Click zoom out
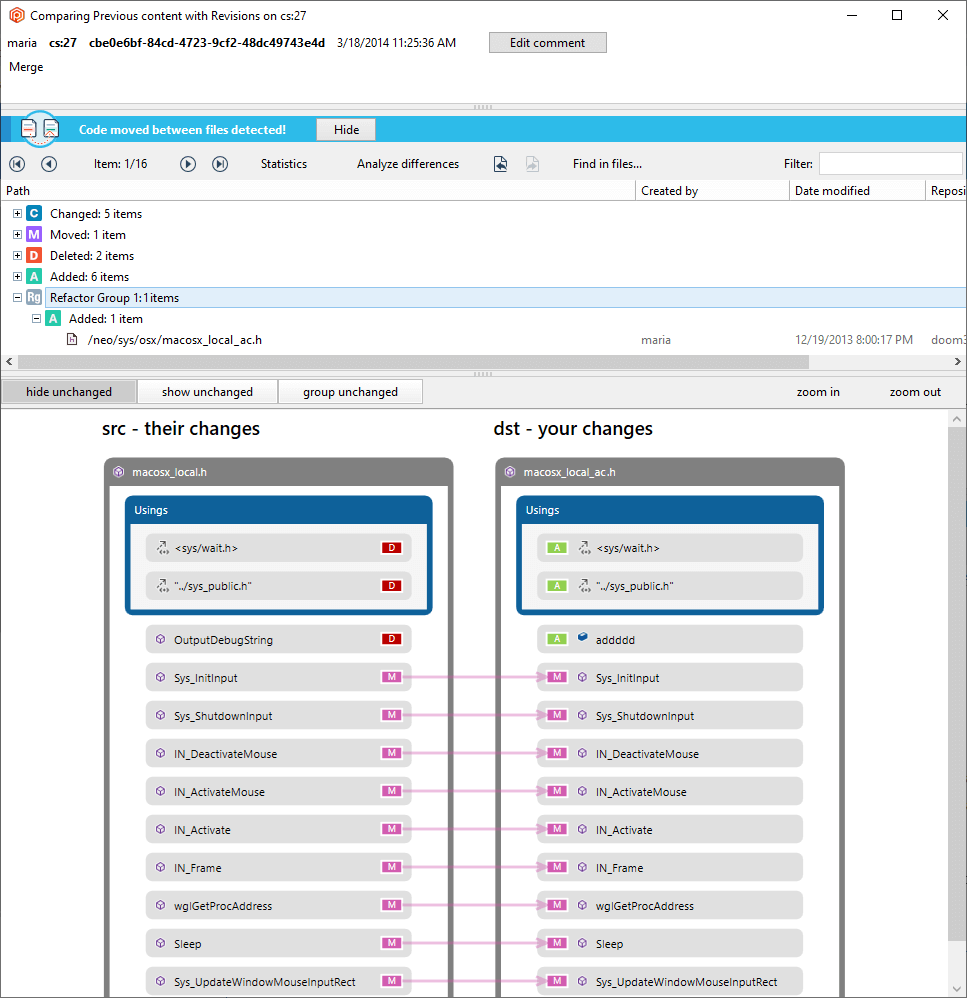 pos(915,392)
